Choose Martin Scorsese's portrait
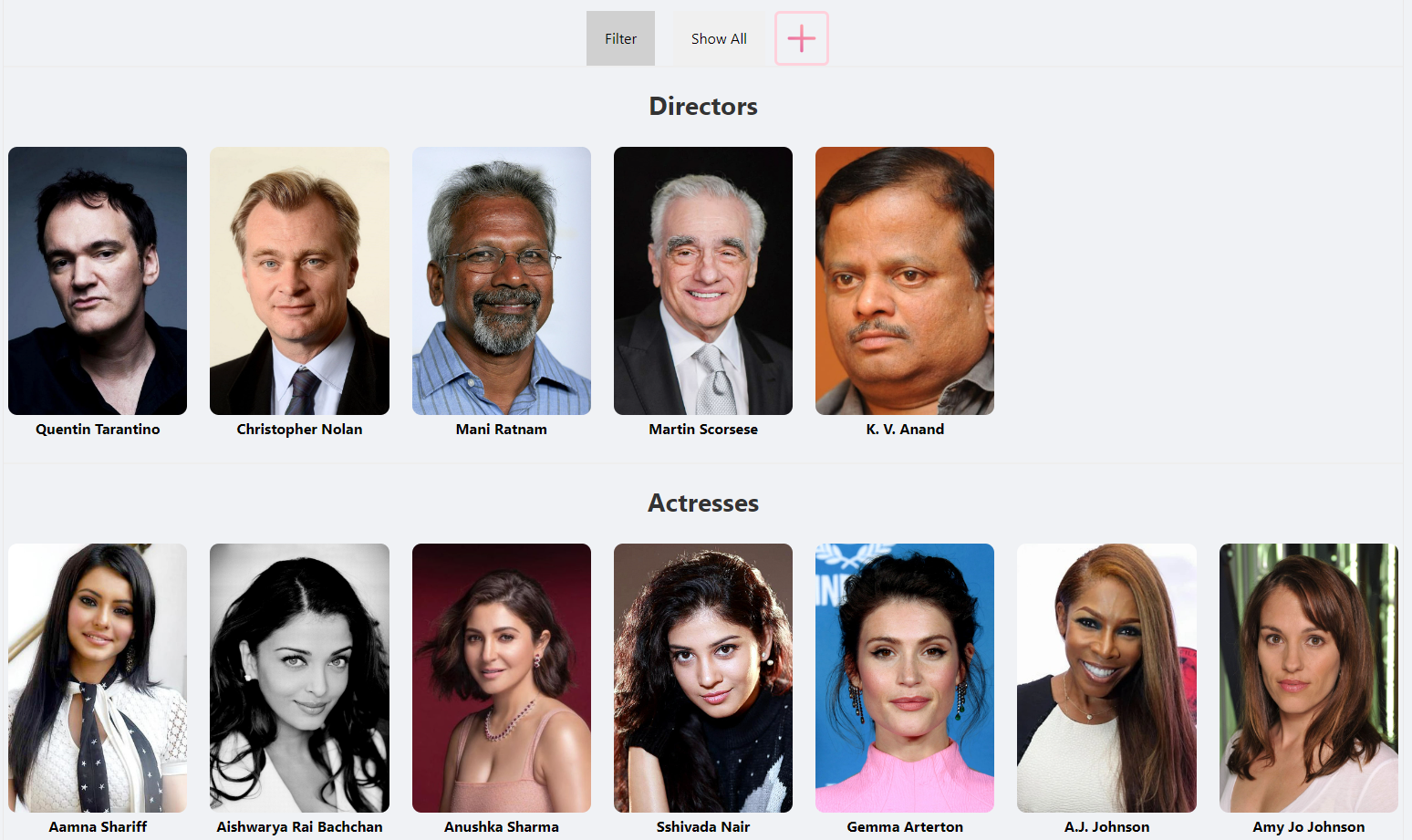This screenshot has height=840, width=1412. click(703, 281)
